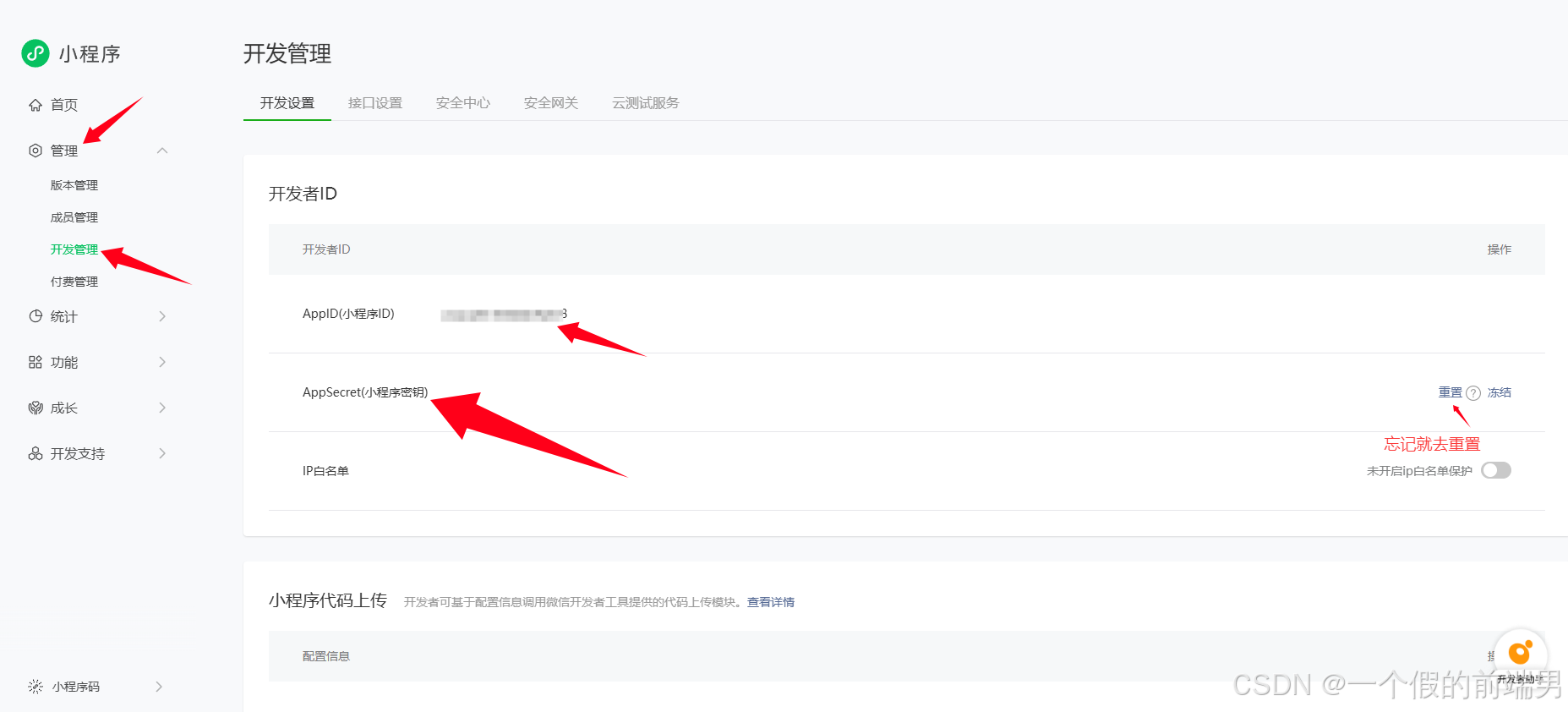1568x712 pixels.
Task: Click the IP白名单 row label
Action: pos(325,471)
